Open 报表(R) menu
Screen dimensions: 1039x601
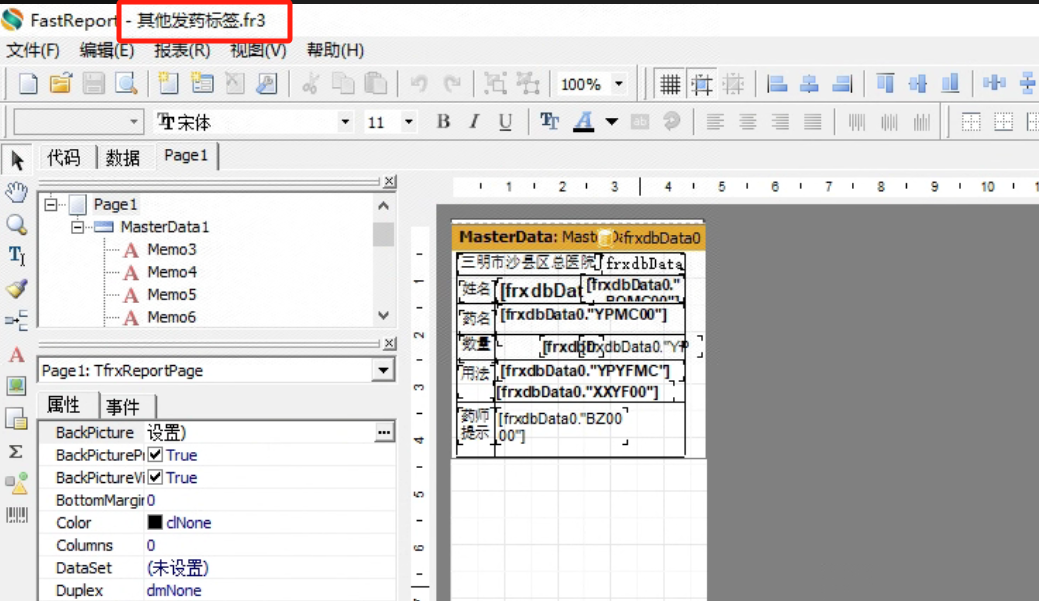coord(182,50)
